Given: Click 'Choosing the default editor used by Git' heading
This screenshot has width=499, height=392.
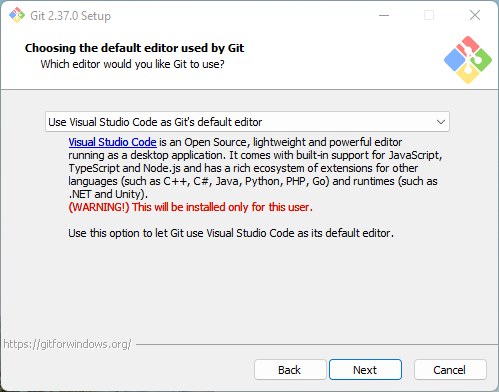Looking at the screenshot, I should (134, 48).
